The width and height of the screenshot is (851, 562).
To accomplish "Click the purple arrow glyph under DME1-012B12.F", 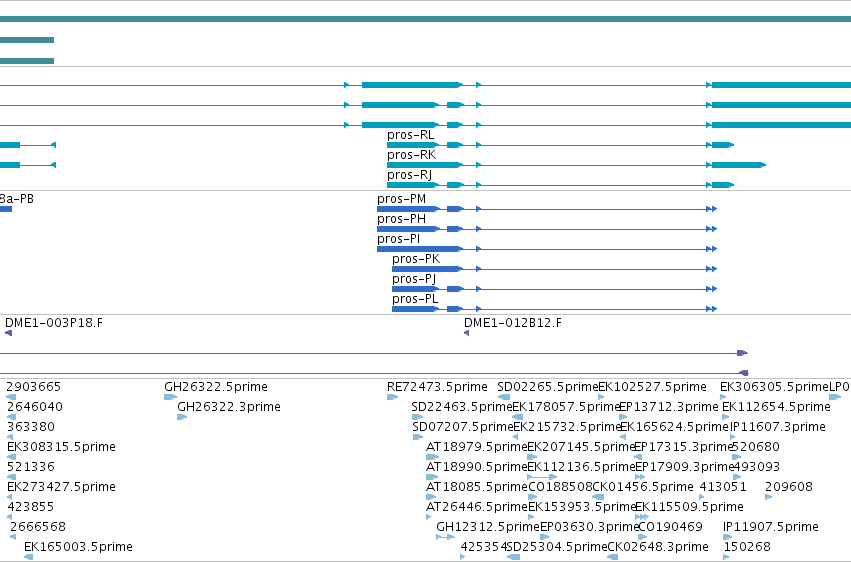I will (467, 333).
